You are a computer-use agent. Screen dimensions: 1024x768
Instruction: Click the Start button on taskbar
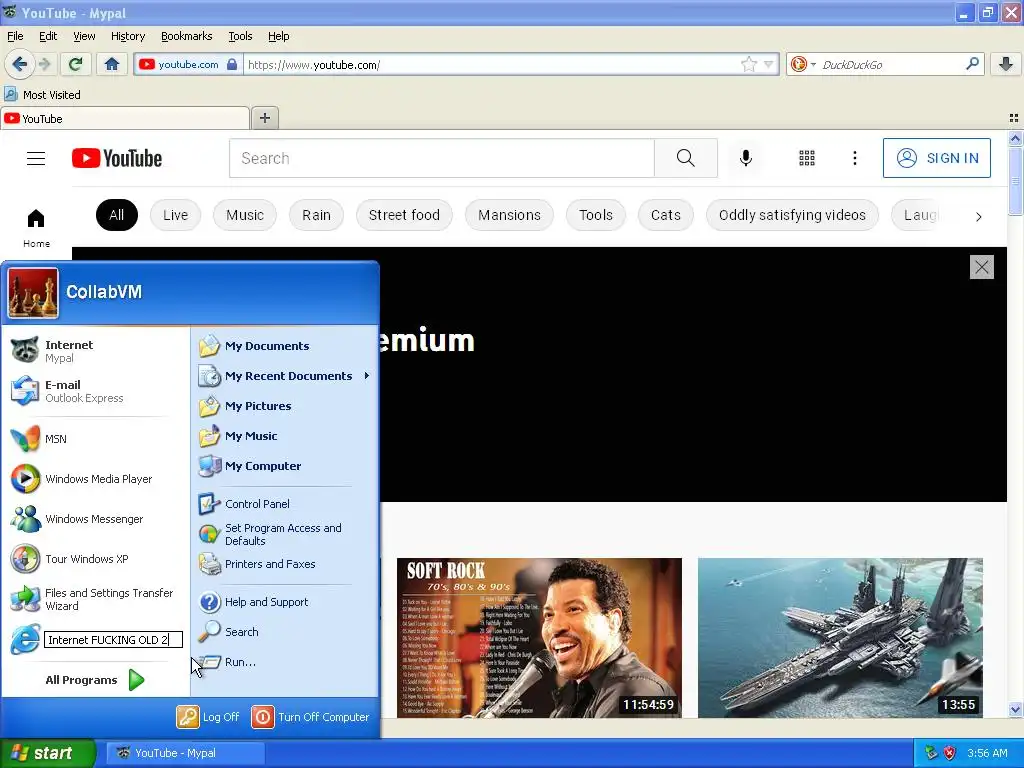coord(48,753)
